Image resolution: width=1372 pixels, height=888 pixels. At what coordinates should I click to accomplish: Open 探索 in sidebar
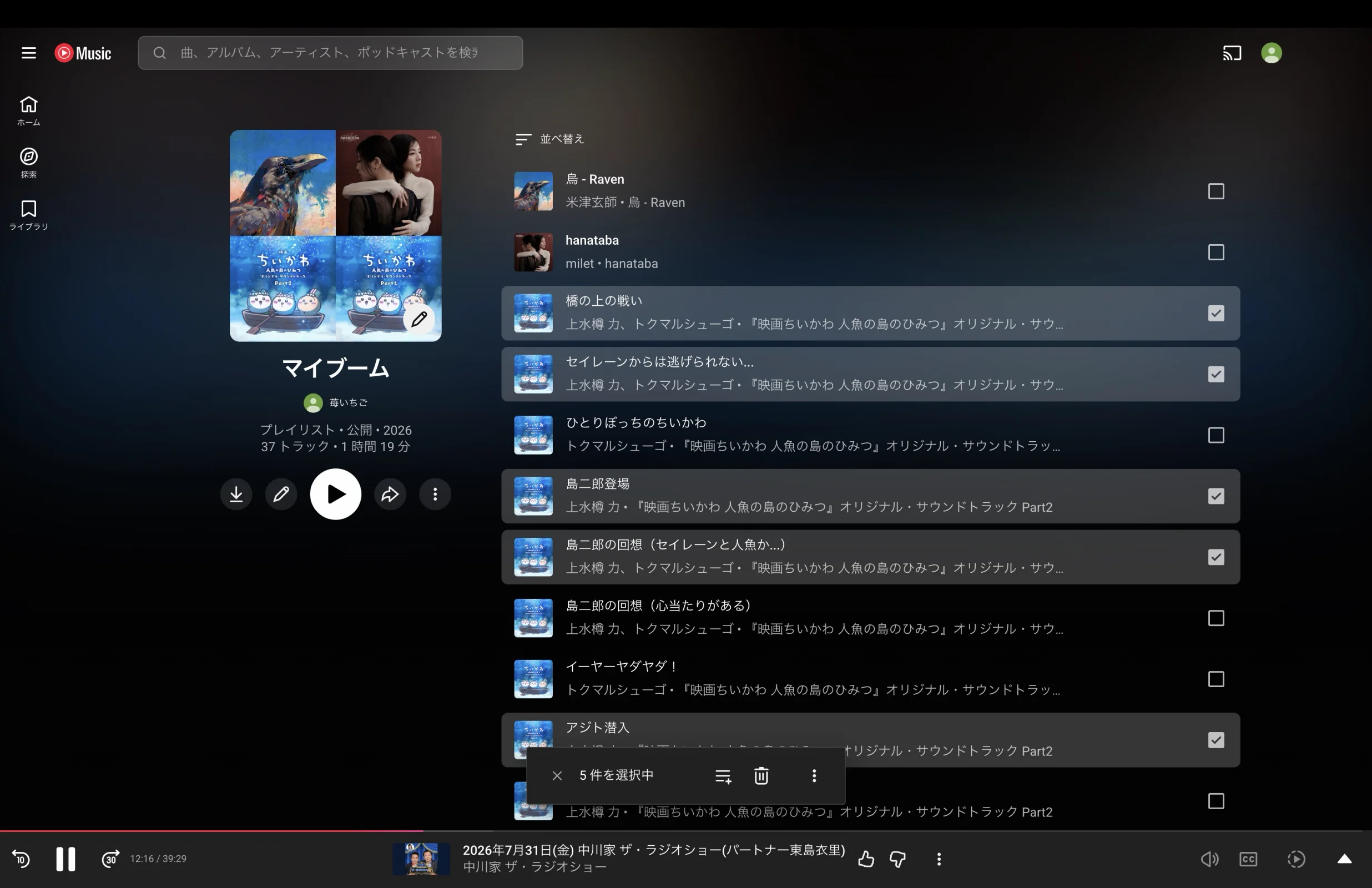[28, 163]
